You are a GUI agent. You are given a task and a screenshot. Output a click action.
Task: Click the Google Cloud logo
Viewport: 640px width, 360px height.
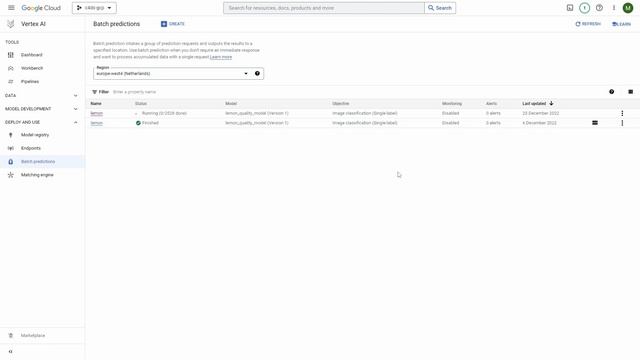pos(41,8)
